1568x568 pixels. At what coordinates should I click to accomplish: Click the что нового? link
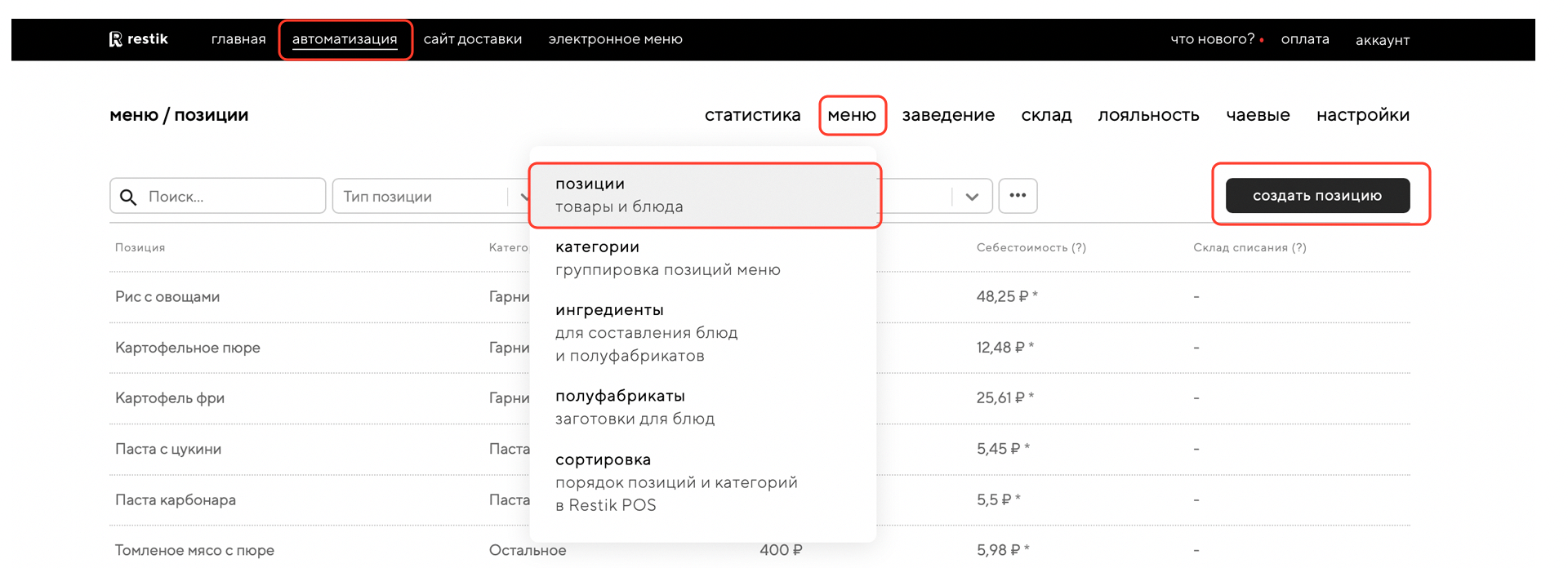point(1212,39)
